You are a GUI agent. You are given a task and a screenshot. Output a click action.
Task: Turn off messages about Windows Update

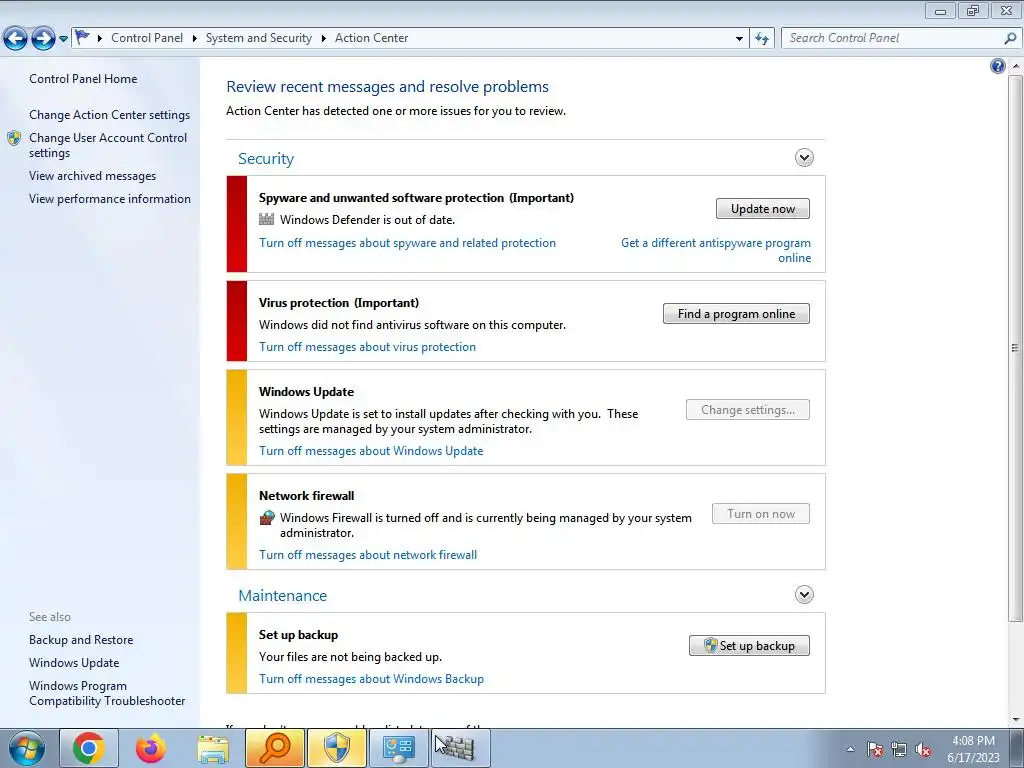click(x=371, y=451)
